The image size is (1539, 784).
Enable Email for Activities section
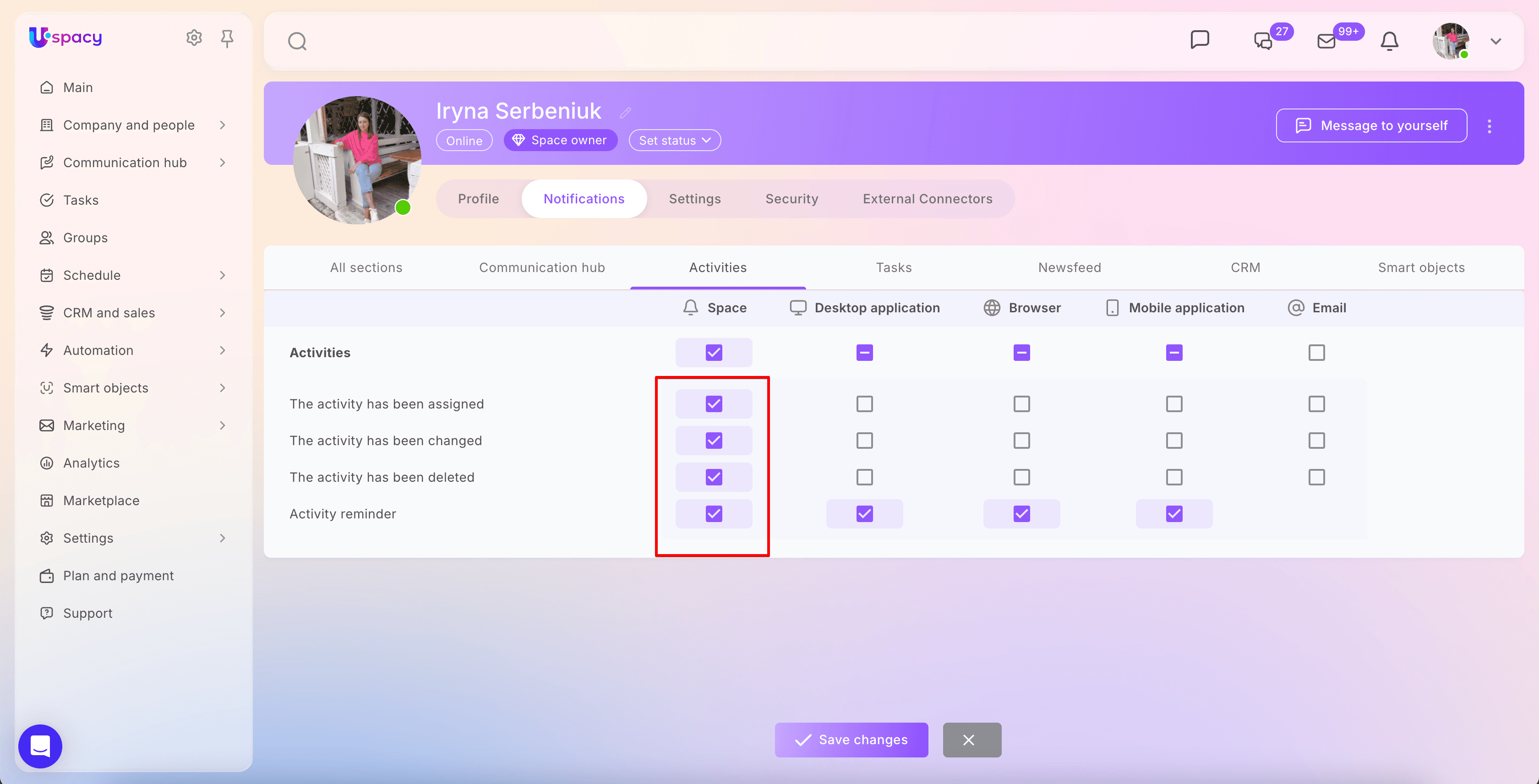1317,352
